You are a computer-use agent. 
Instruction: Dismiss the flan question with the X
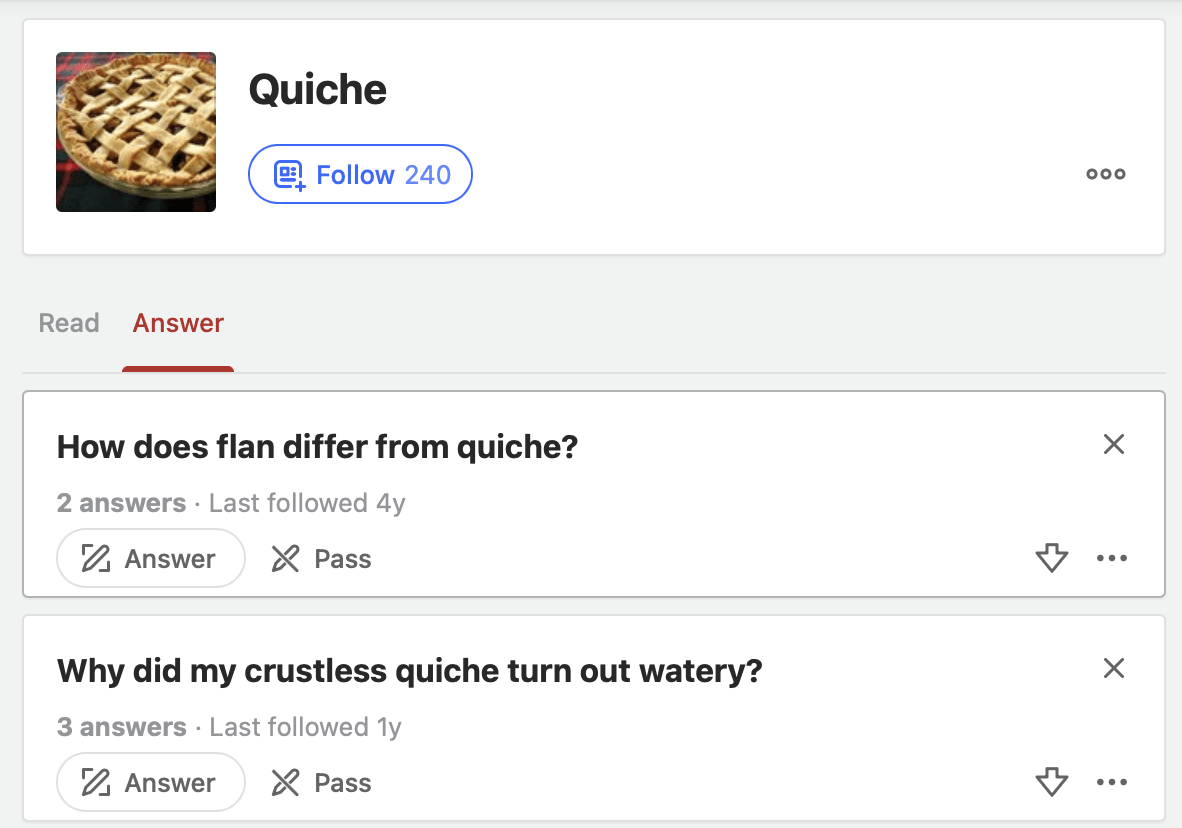click(x=1113, y=444)
